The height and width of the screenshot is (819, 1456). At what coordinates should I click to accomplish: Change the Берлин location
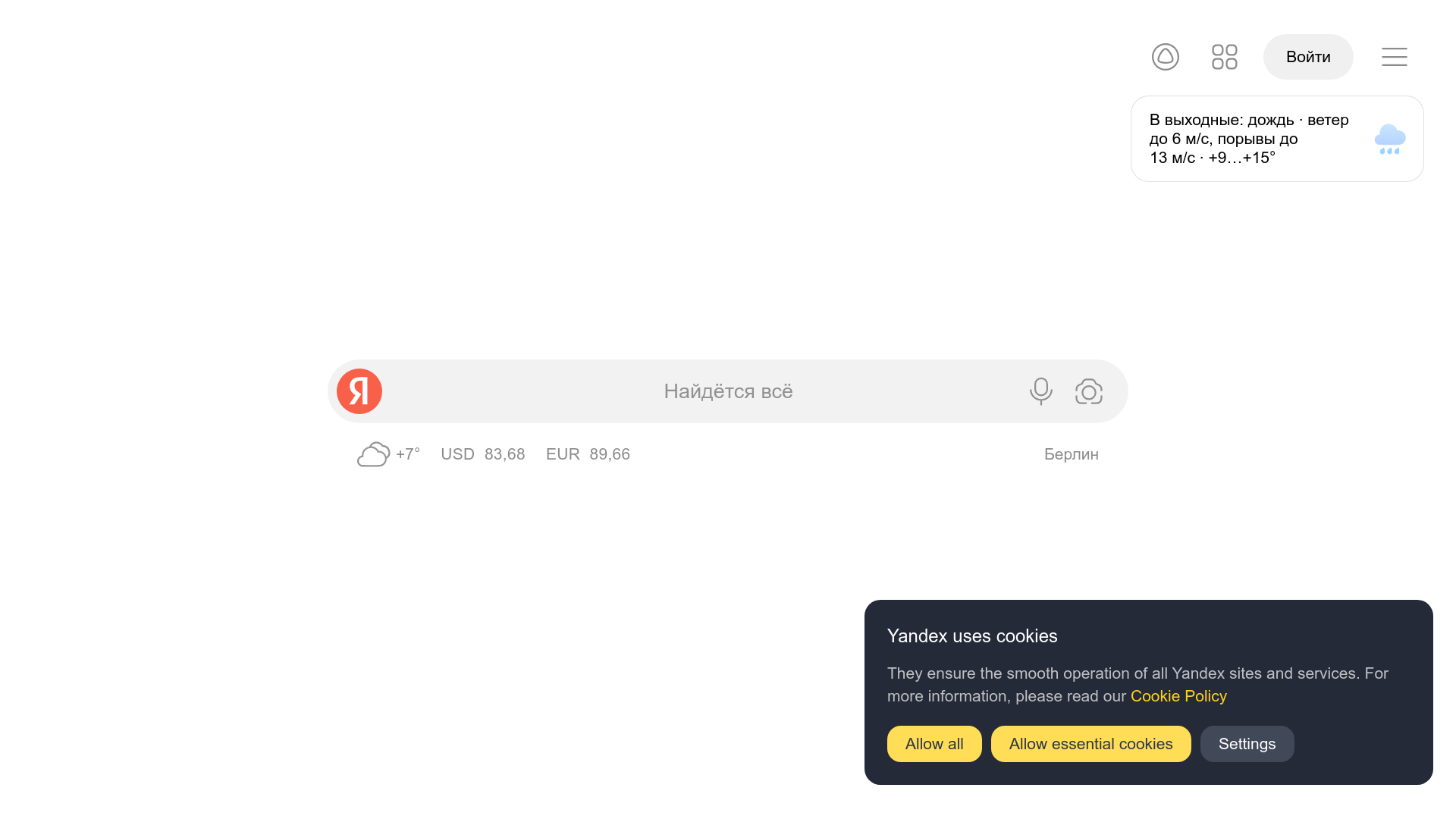pyautogui.click(x=1072, y=454)
